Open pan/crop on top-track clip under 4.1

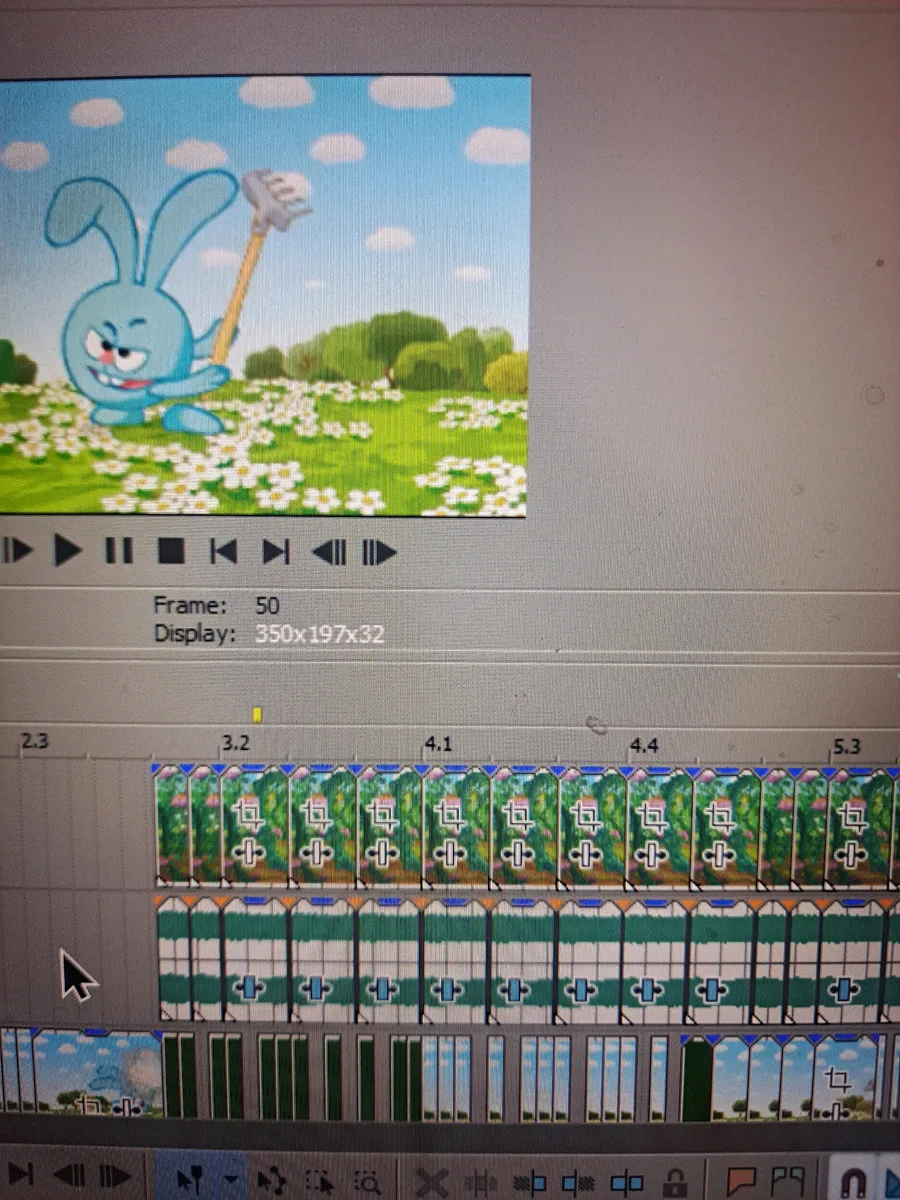coord(449,817)
